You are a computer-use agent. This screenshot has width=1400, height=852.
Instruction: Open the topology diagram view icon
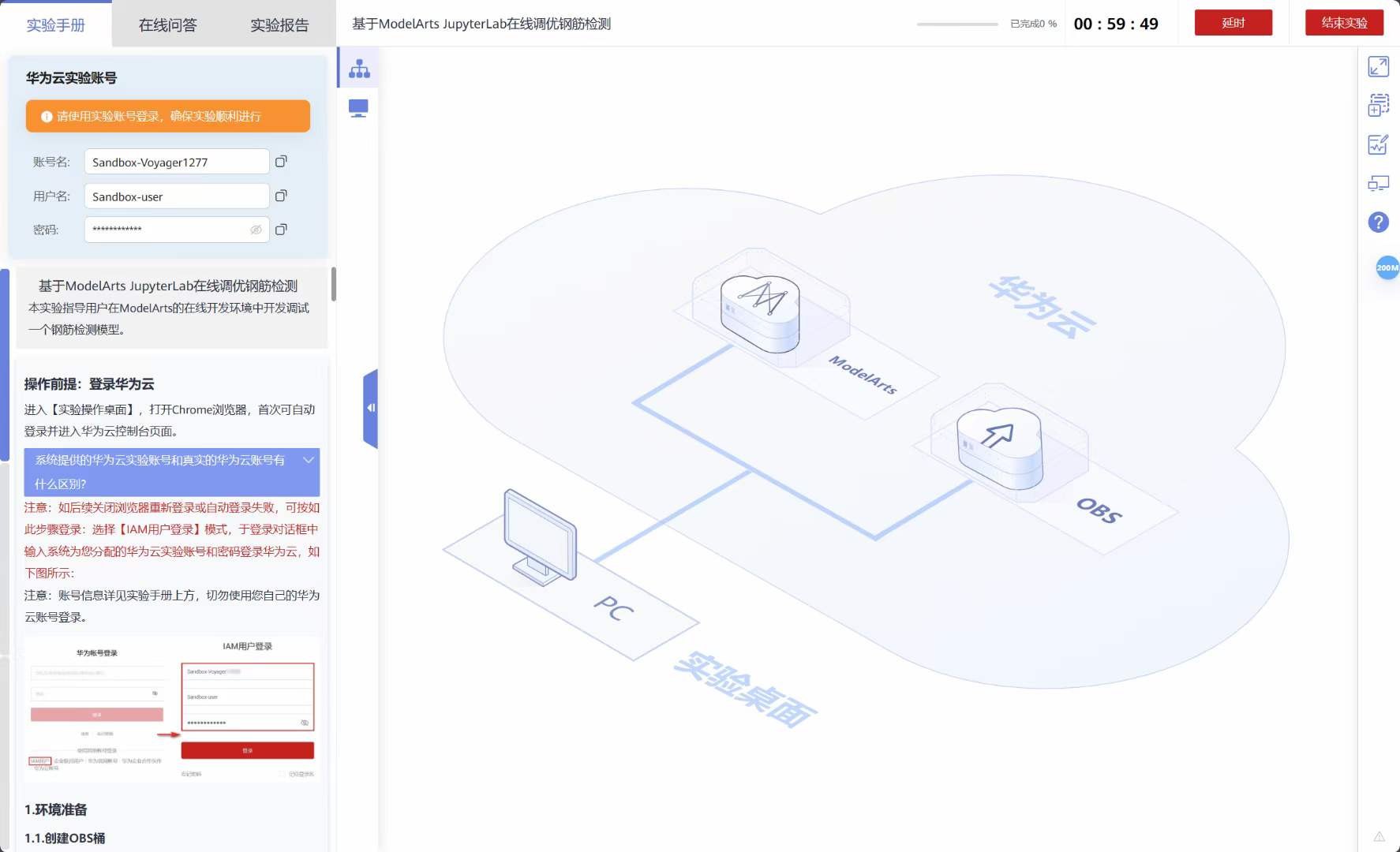(x=359, y=69)
